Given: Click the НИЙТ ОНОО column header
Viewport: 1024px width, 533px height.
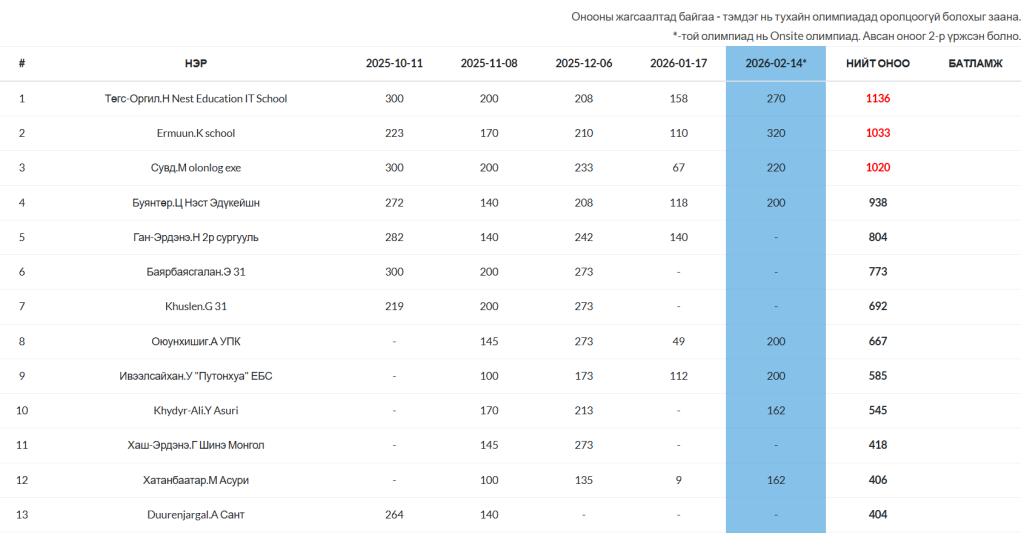Looking at the screenshot, I should point(878,63).
